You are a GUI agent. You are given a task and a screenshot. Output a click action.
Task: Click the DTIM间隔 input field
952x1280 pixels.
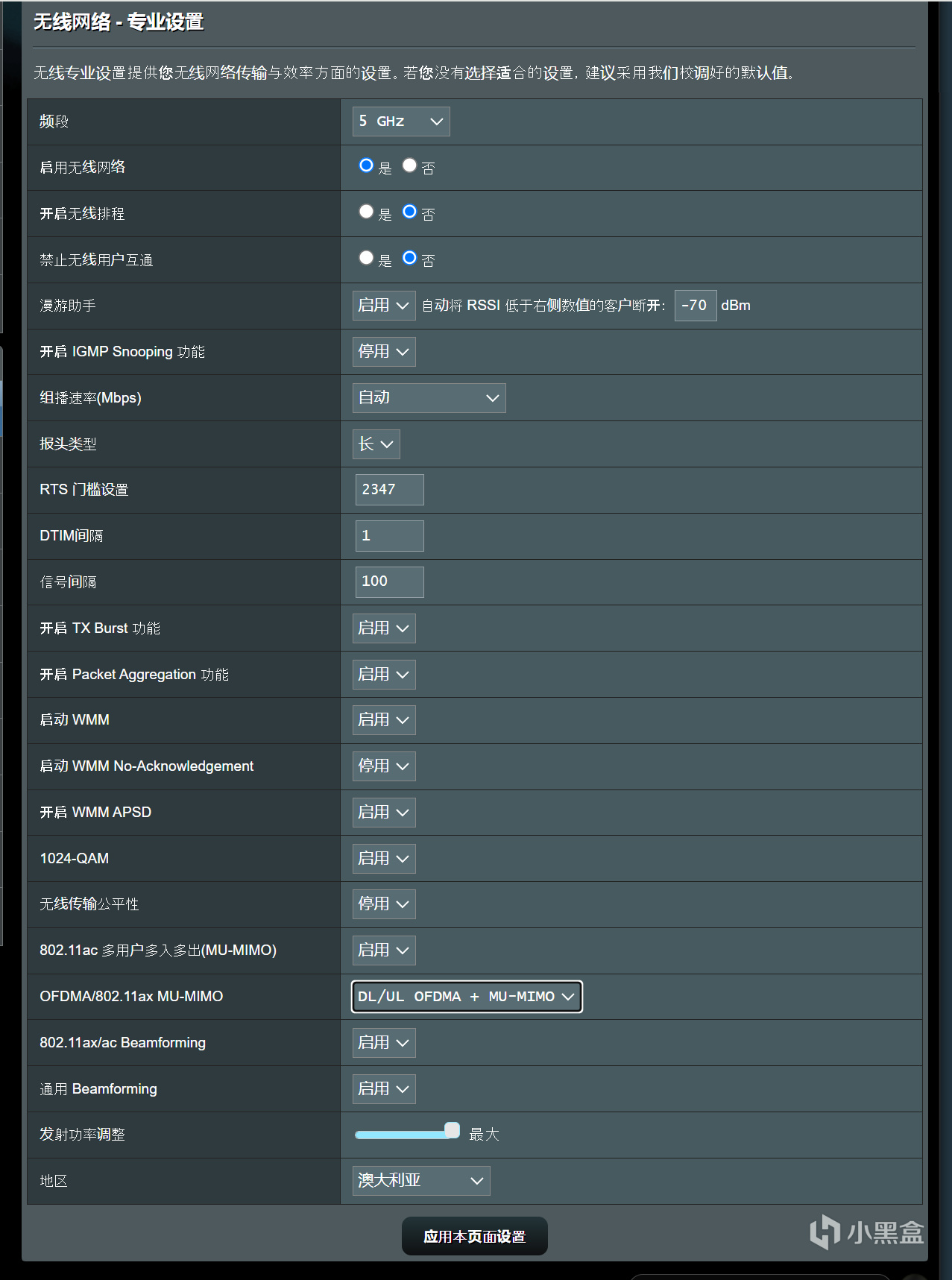coord(389,536)
